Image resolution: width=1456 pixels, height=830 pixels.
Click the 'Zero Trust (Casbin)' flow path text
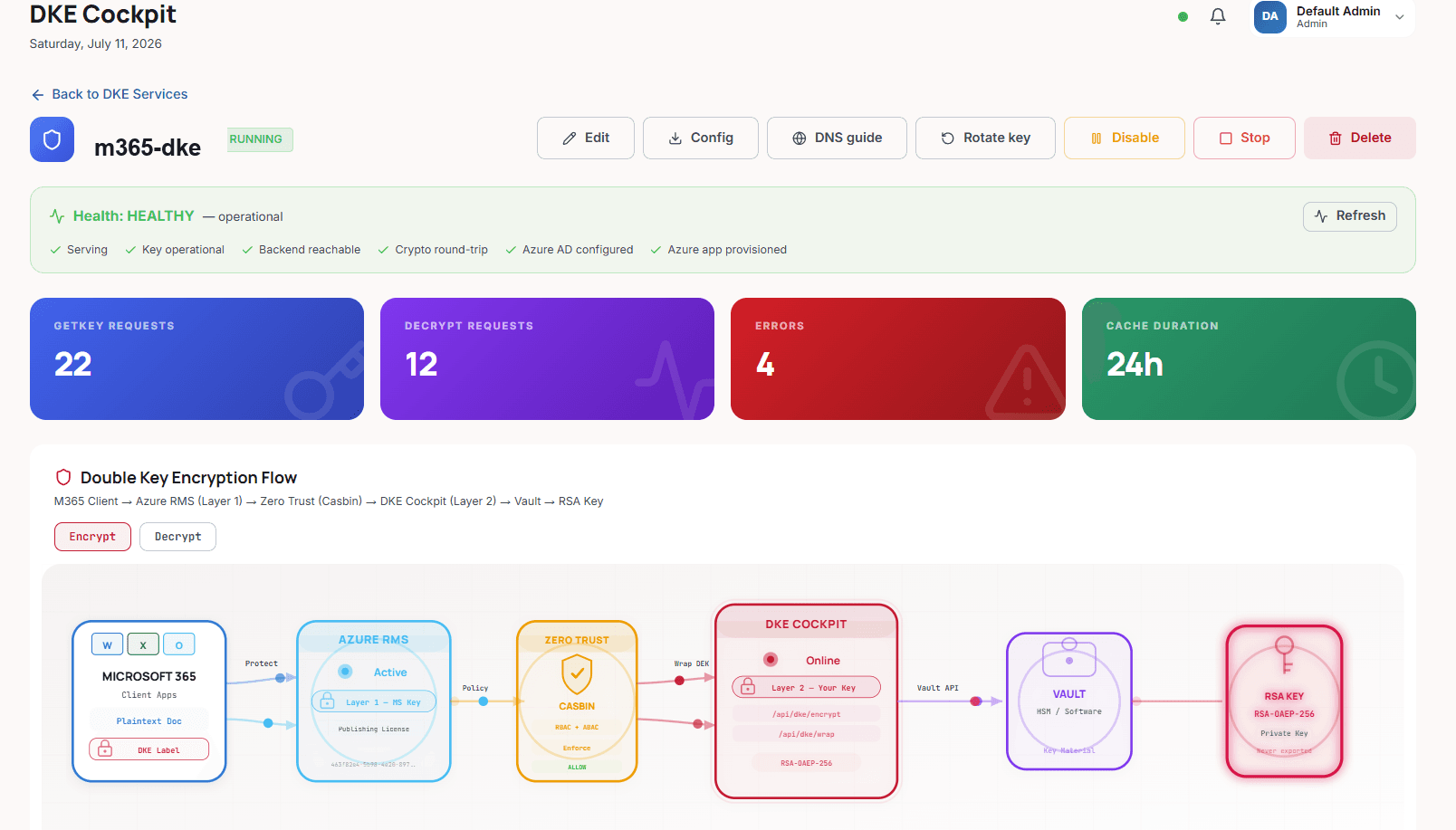(311, 501)
